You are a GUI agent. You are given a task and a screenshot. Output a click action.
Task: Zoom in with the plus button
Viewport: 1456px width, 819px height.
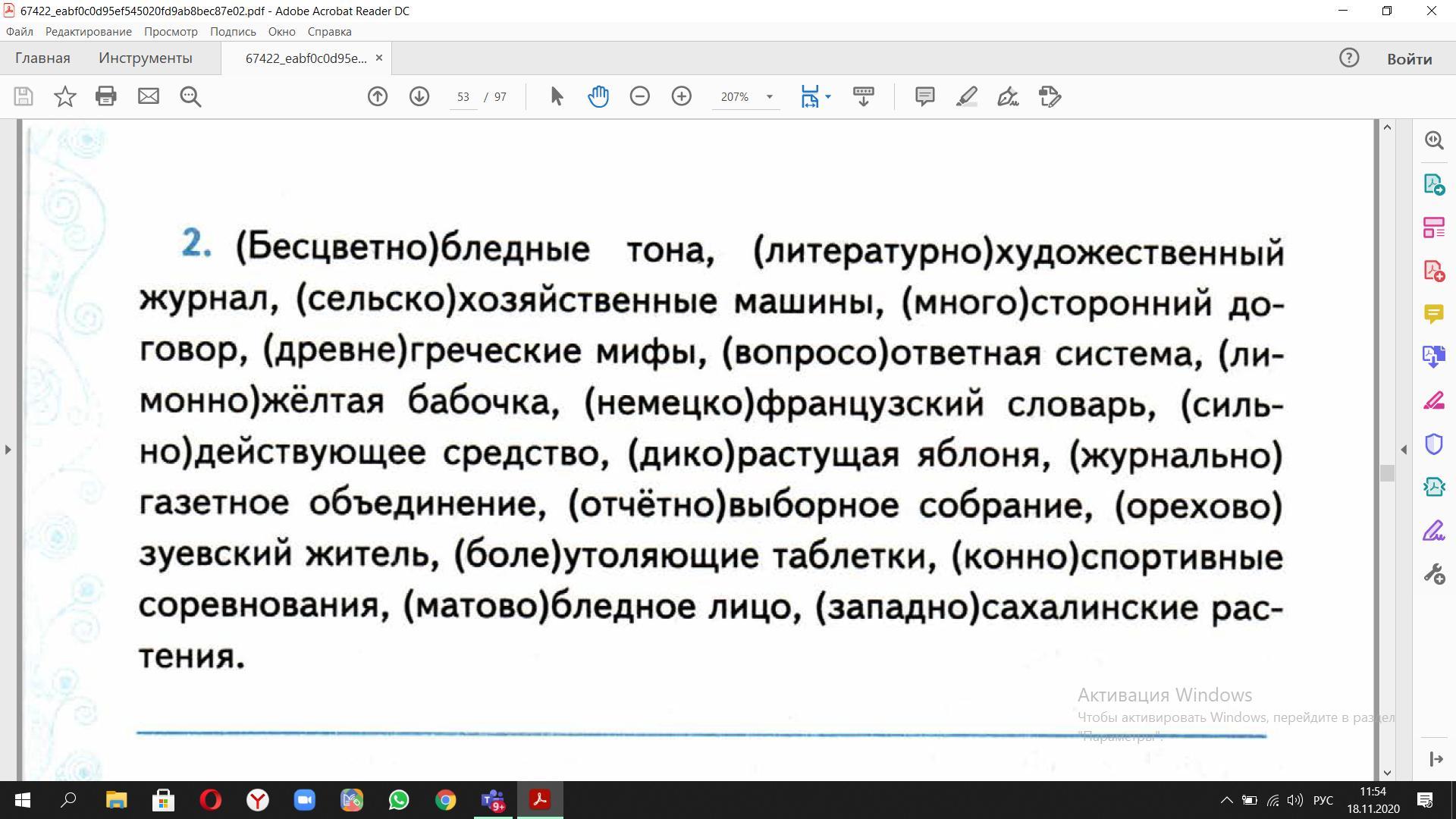coord(682,96)
